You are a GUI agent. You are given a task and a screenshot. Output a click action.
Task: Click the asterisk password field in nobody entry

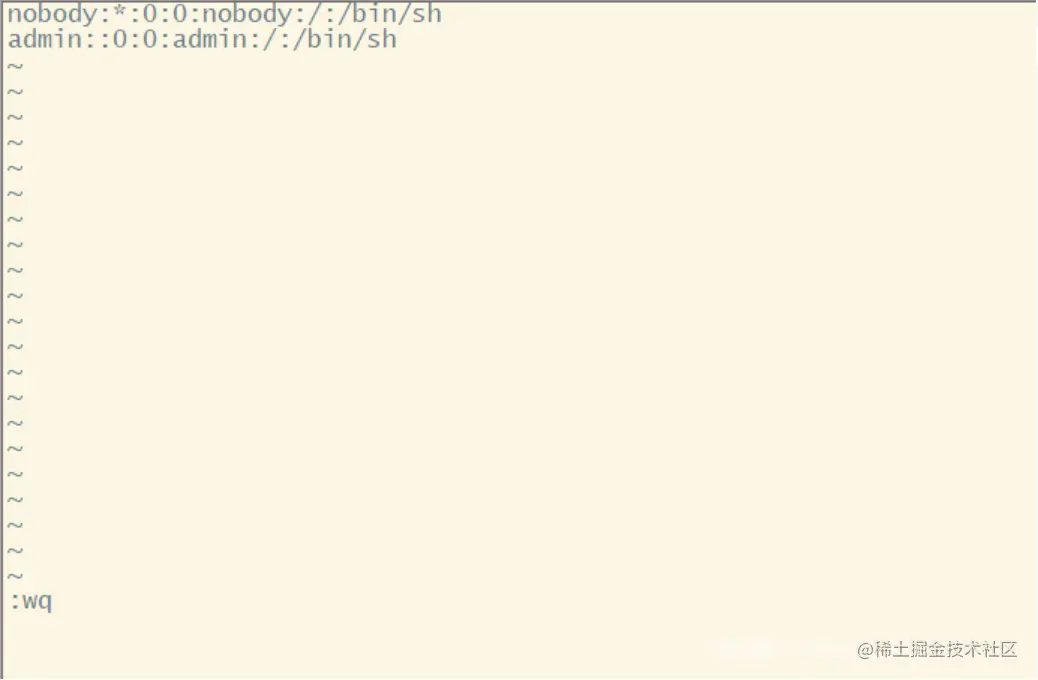point(119,13)
